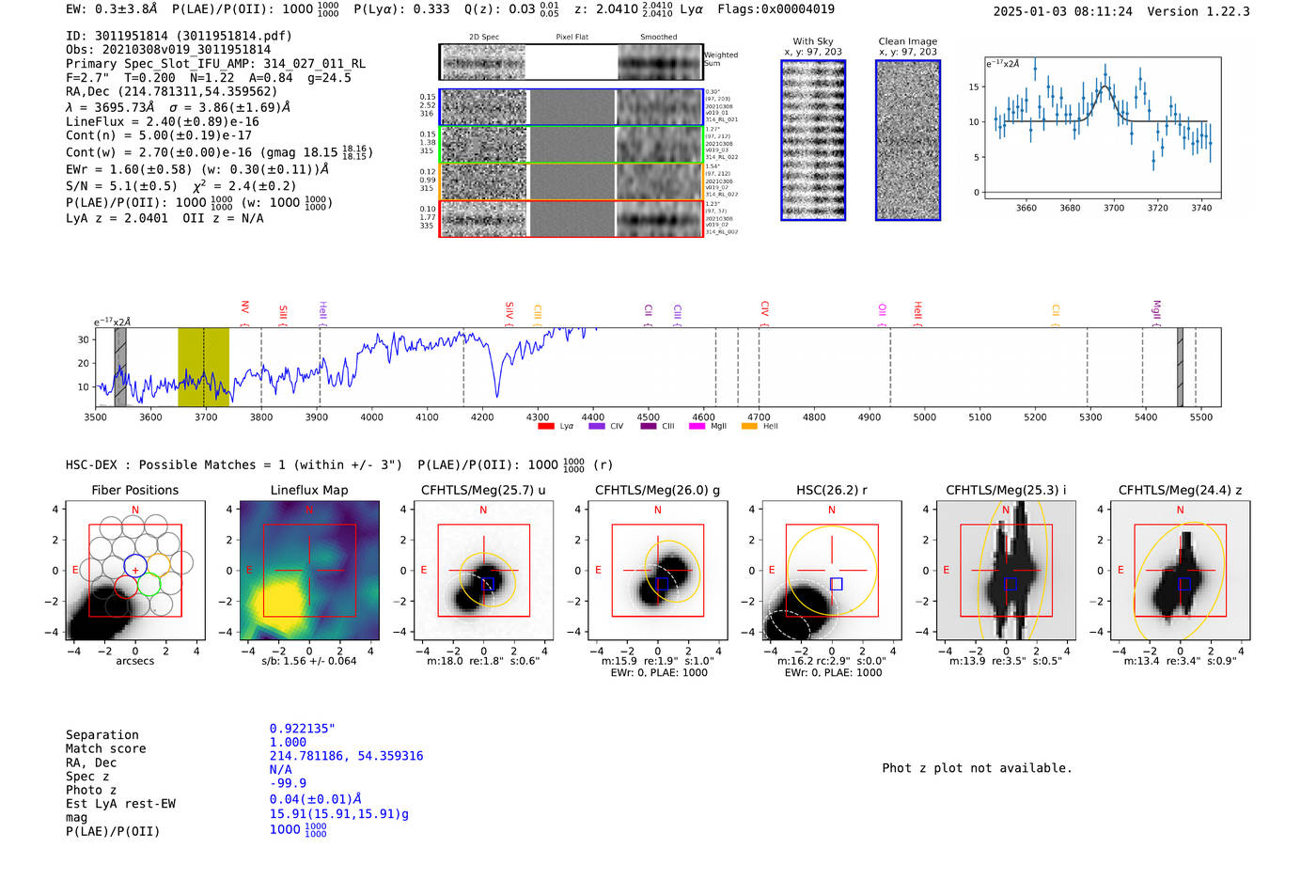Click the blue square marker in HSC r image
The image size is (1316, 896).
point(837,584)
